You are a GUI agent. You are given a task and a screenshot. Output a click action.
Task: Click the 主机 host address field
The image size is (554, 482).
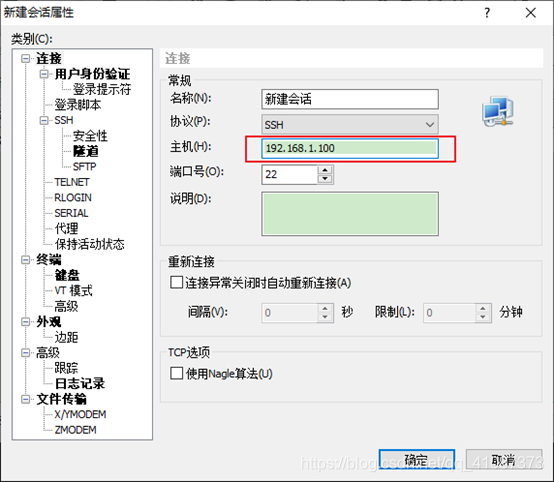click(350, 148)
